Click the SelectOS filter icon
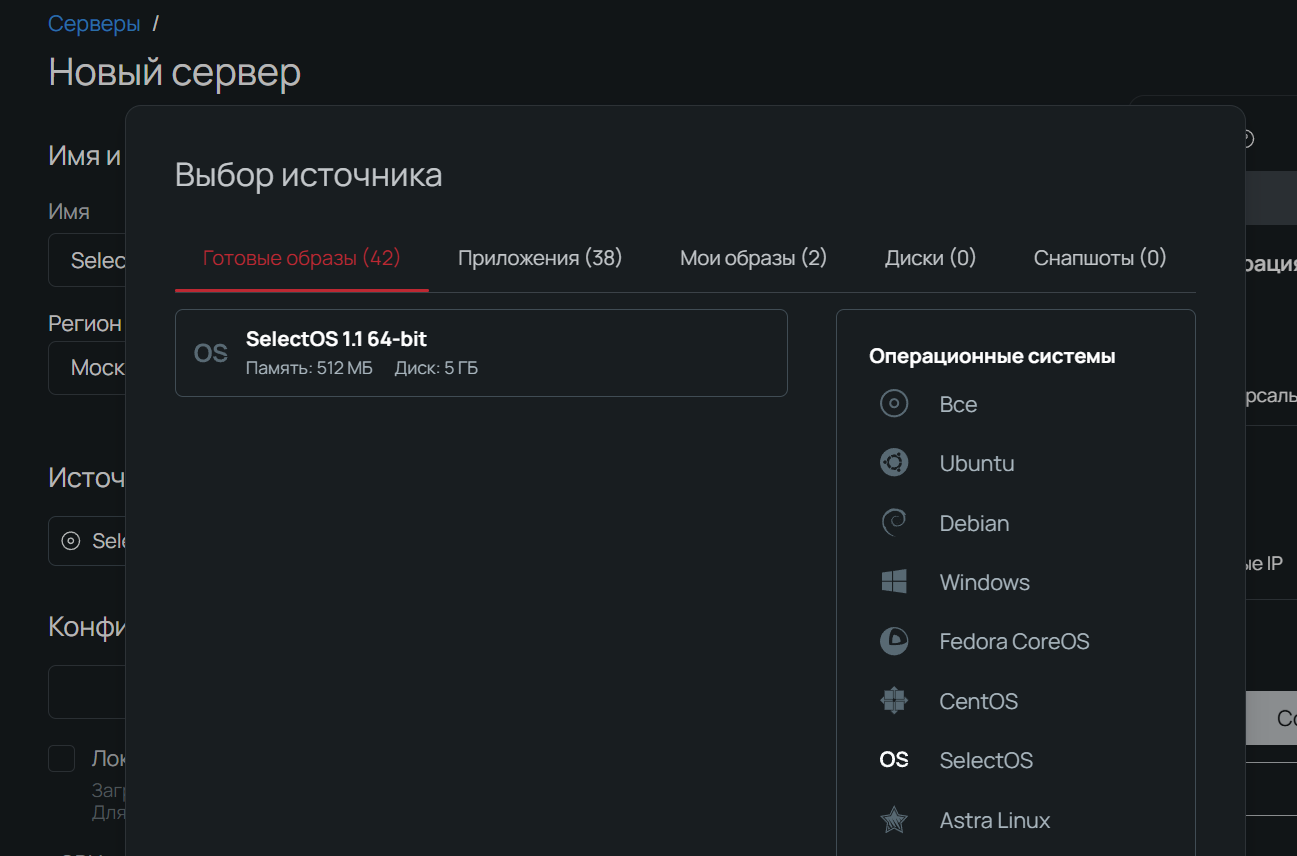 tap(893, 760)
